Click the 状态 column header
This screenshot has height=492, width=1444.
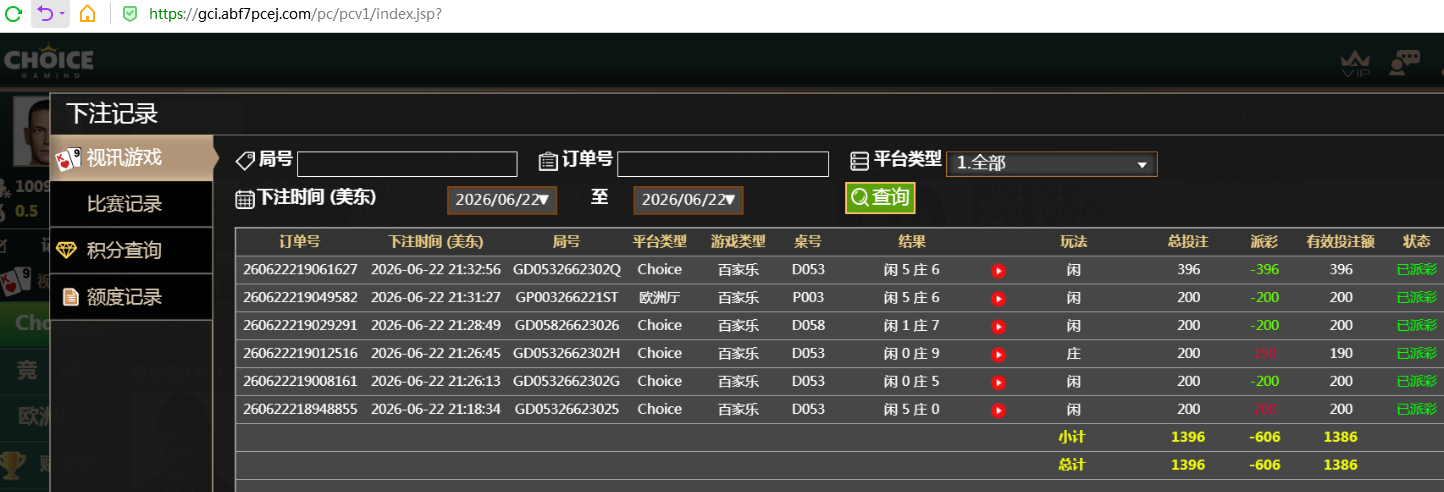1416,242
